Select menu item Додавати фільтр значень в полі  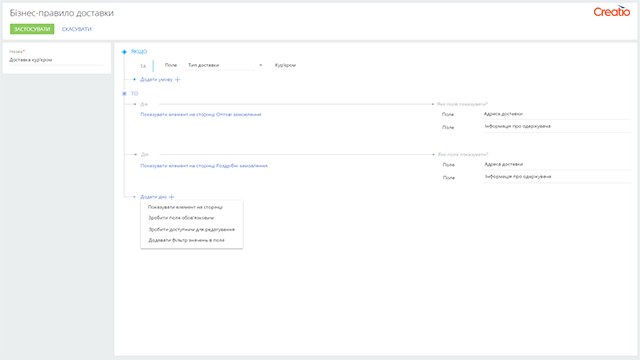(187, 240)
